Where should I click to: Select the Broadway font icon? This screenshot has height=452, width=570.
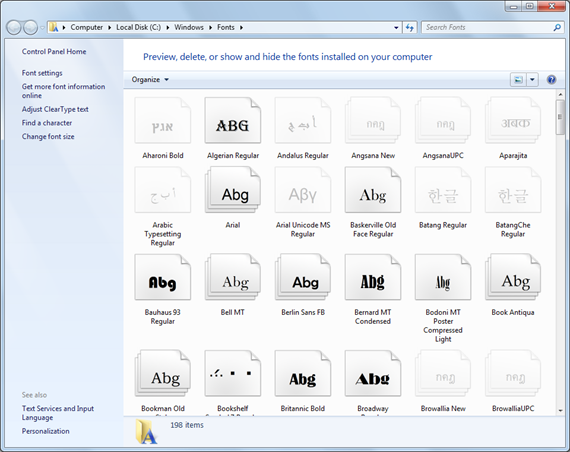373,373
